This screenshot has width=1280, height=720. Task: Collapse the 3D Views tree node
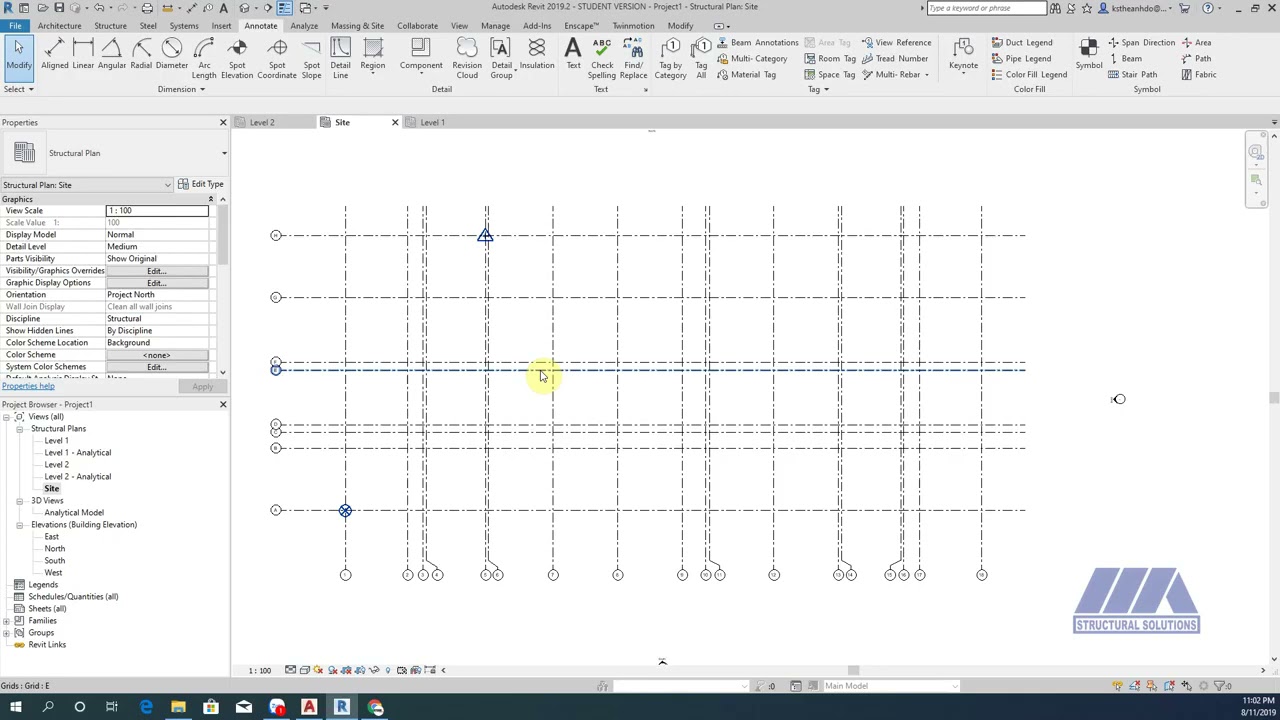click(19, 501)
